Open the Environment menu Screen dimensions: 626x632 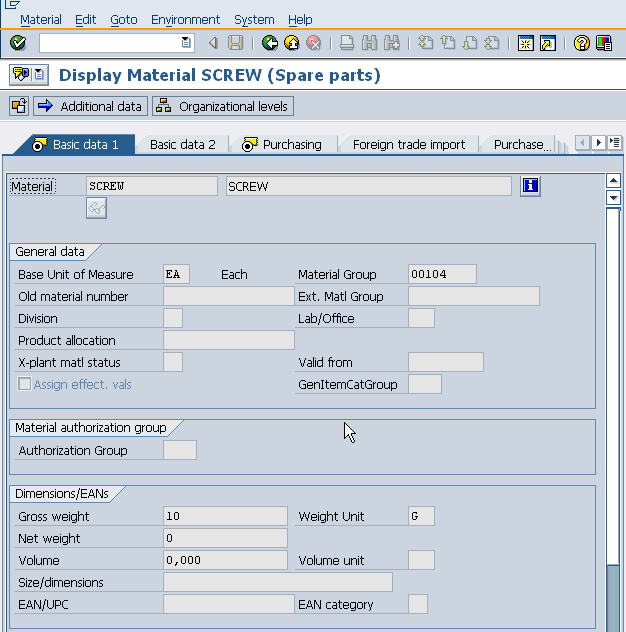(x=185, y=19)
